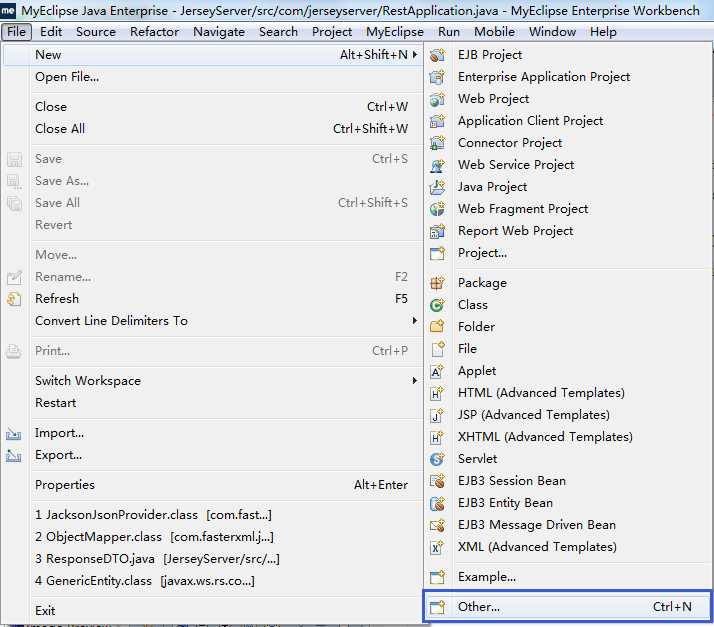
Task: Expand the Switch Workspace submenu
Action: [415, 381]
